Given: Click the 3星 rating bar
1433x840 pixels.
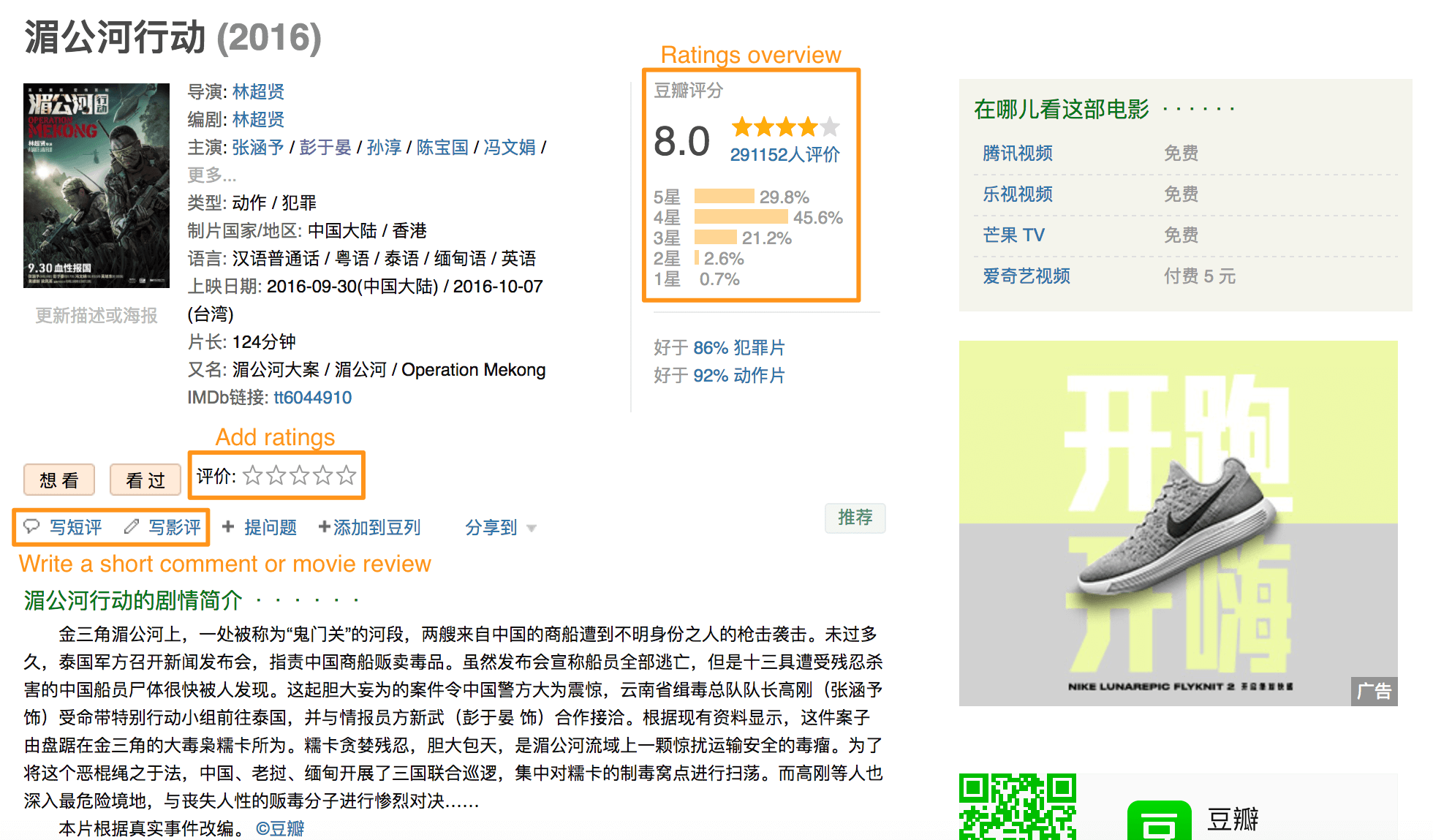Looking at the screenshot, I should [x=716, y=237].
